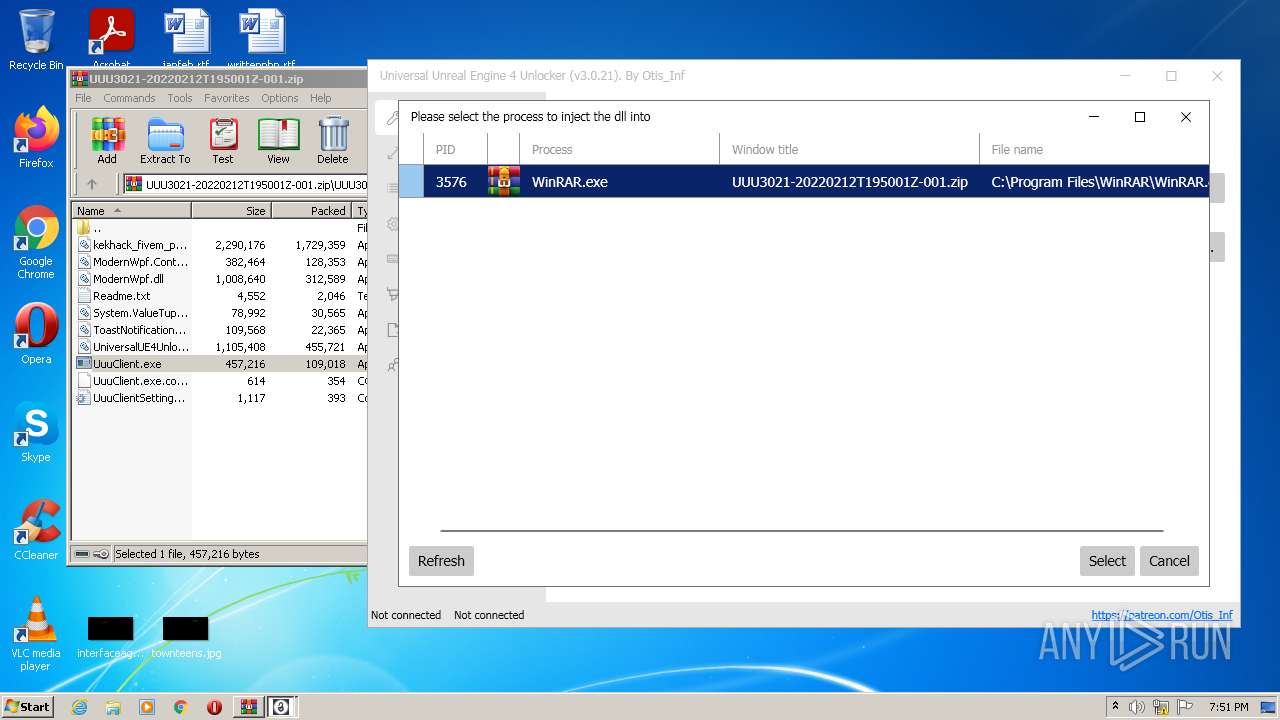Click the Cancel button
Screen dimensions: 1280x720
[x=1169, y=561]
